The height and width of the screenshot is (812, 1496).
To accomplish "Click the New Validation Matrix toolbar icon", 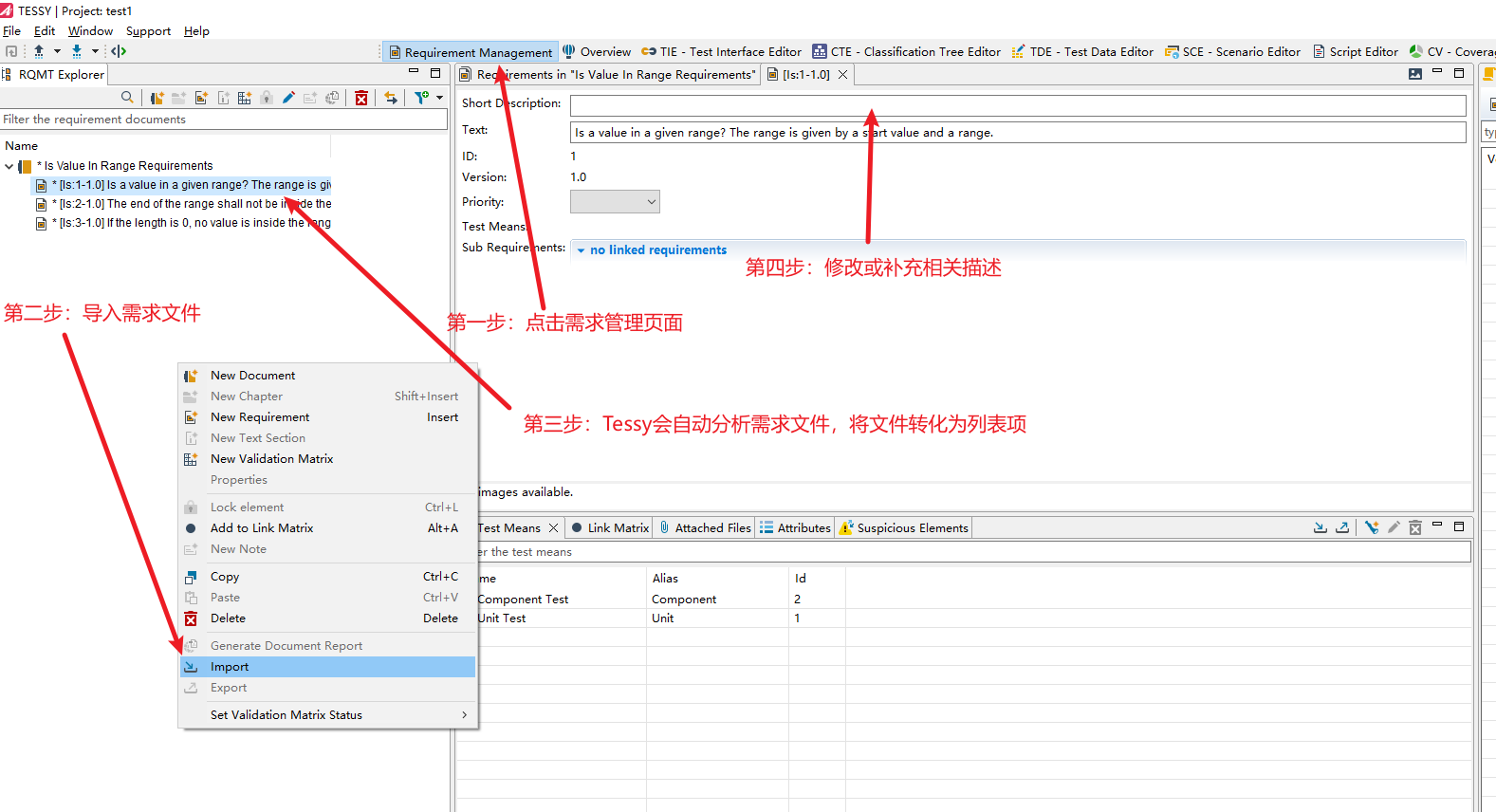I will 245,97.
